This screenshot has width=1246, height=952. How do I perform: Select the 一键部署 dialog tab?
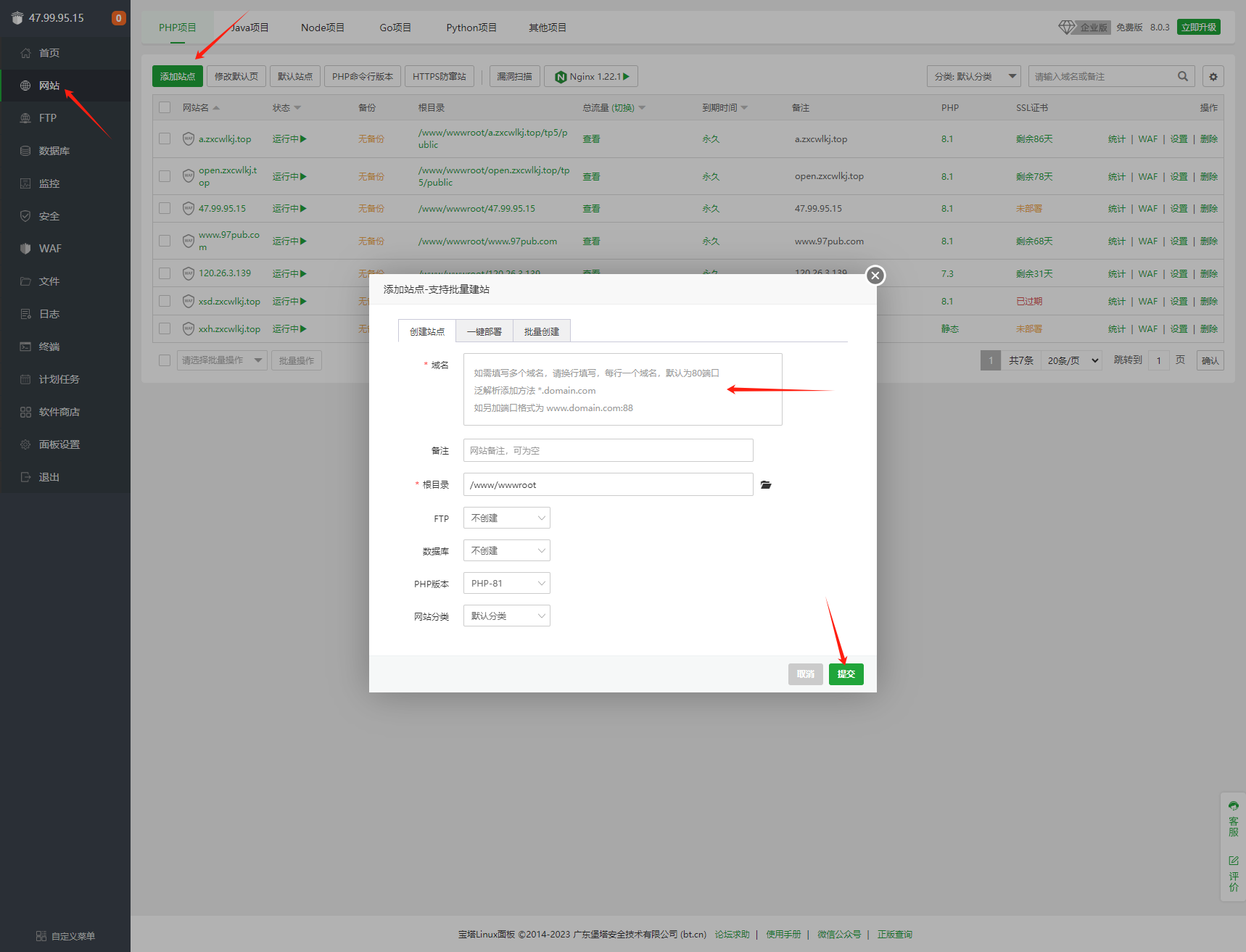[484, 331]
